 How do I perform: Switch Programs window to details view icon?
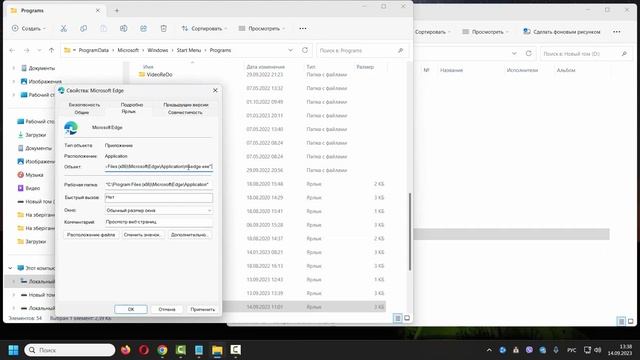pyautogui.click(x=397, y=318)
